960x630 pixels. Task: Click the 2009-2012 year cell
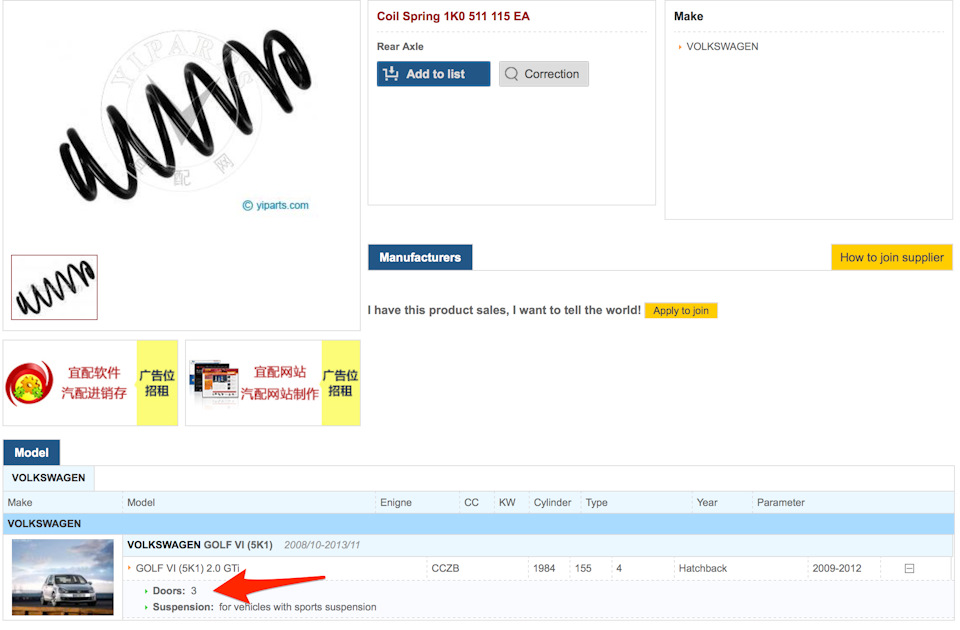[x=836, y=568]
